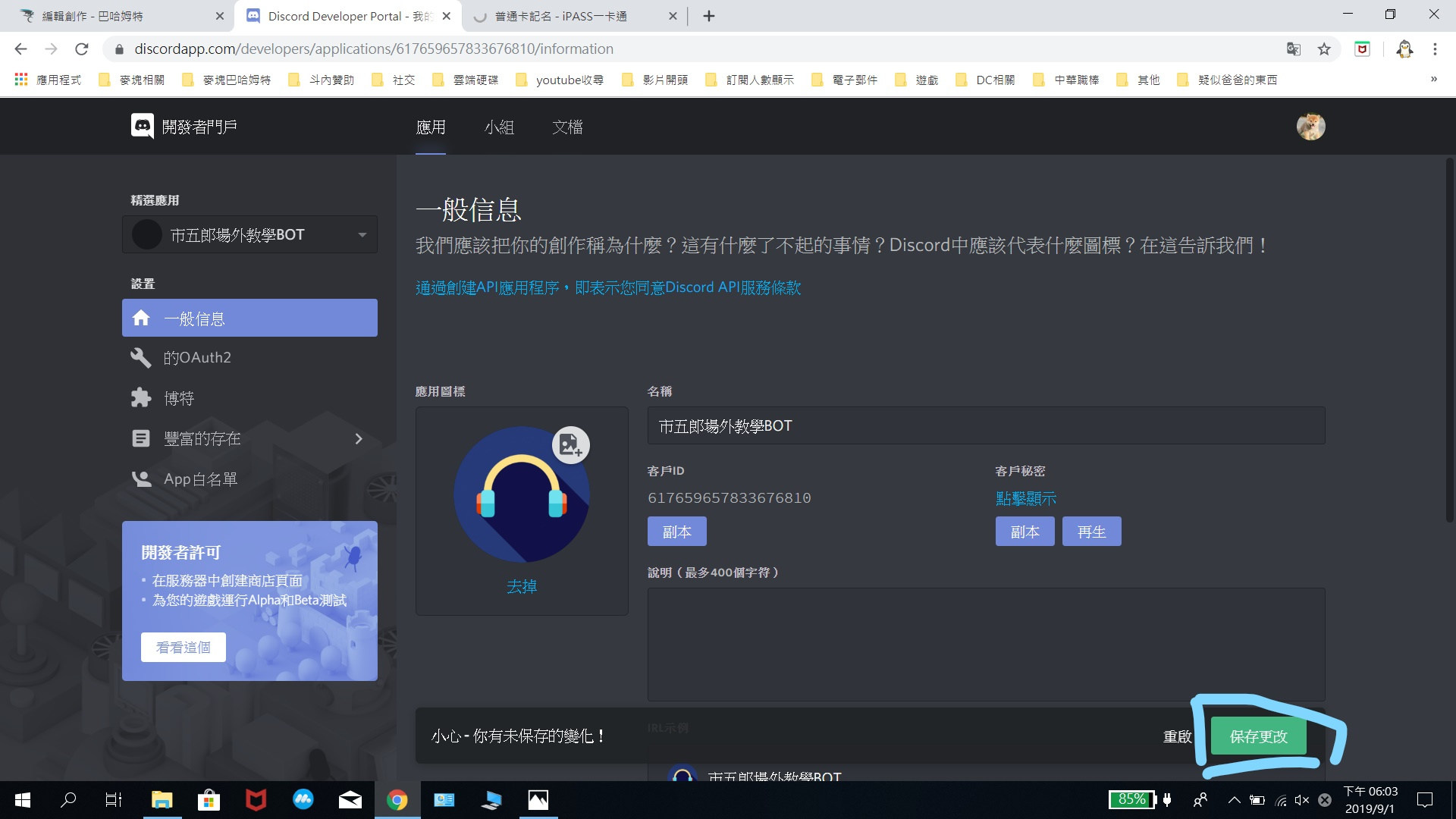
Task: Click the puzzle piece icon for 博特
Action: (141, 397)
